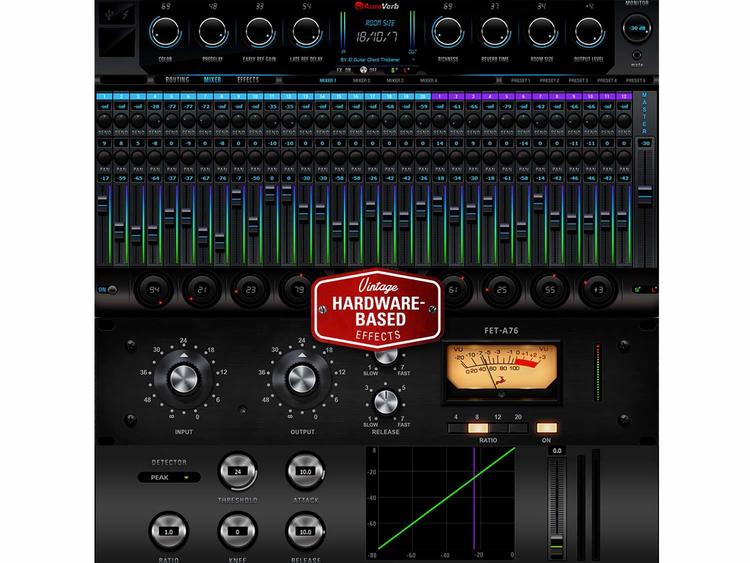Click the lower Release knob showing 10.0

pos(306,531)
